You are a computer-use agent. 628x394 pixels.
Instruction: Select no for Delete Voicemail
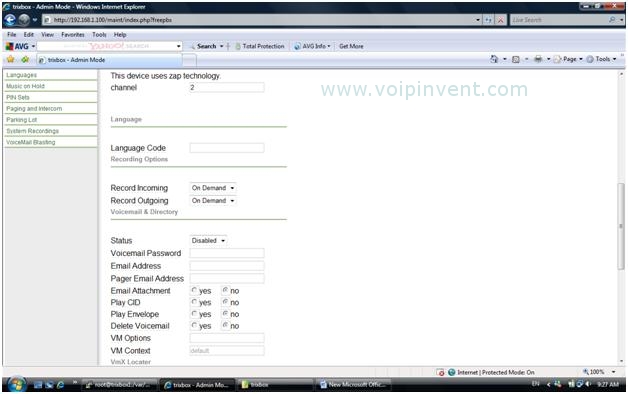(x=225, y=325)
